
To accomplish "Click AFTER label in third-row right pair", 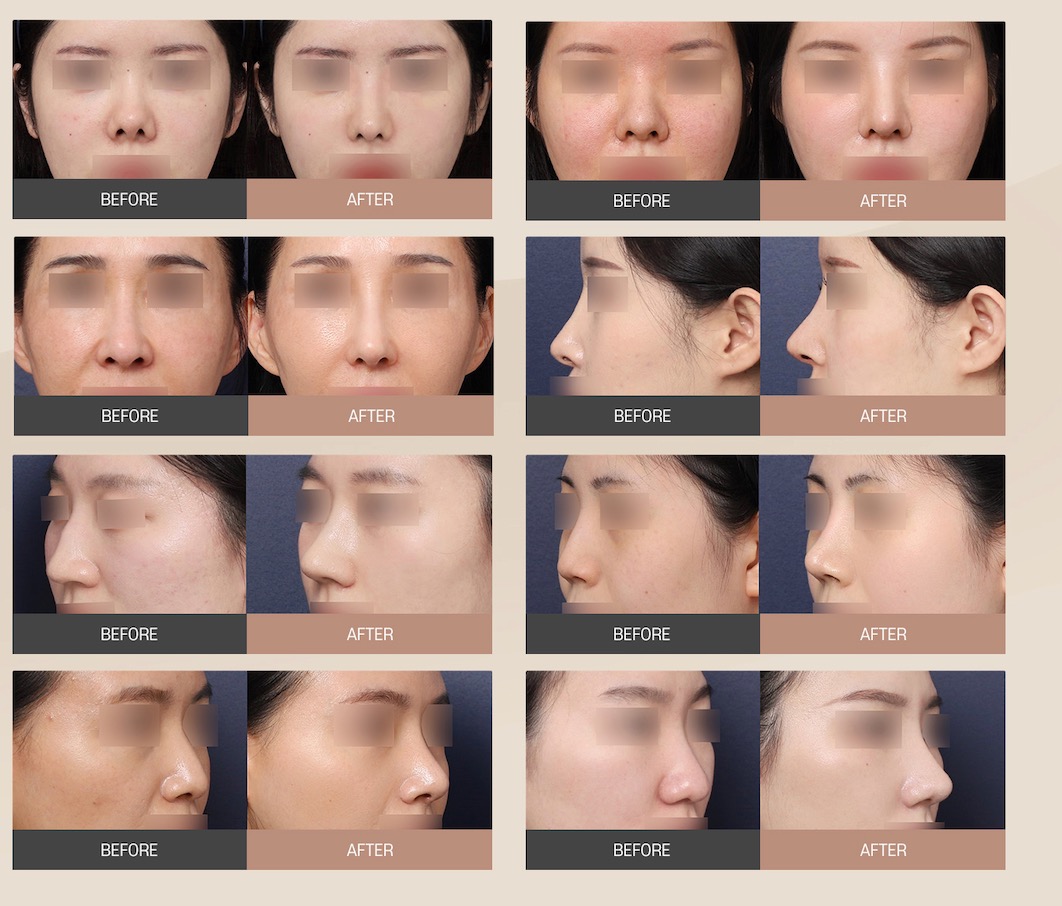I will [x=883, y=634].
